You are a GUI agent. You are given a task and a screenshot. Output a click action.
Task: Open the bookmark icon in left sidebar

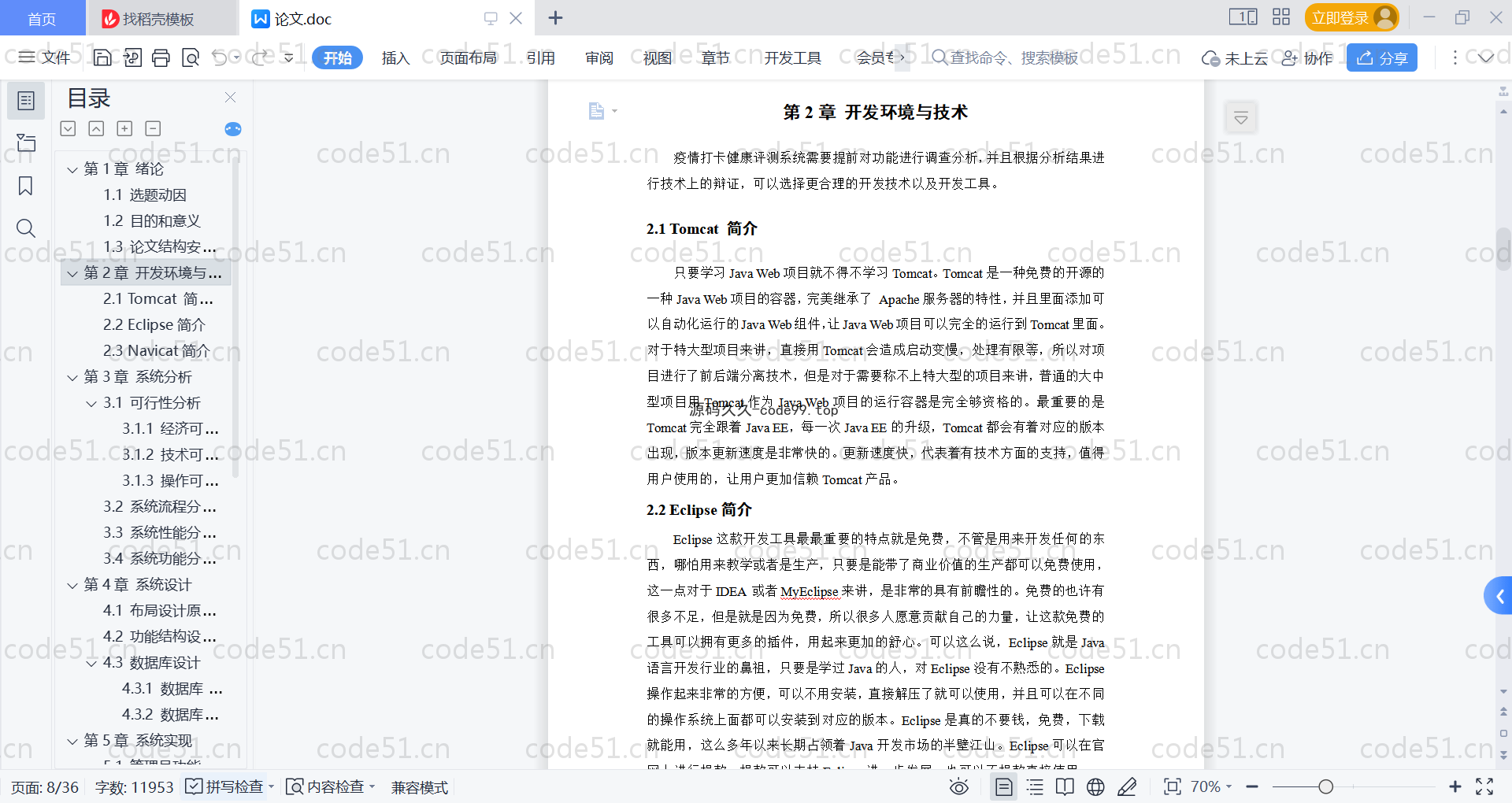(26, 186)
